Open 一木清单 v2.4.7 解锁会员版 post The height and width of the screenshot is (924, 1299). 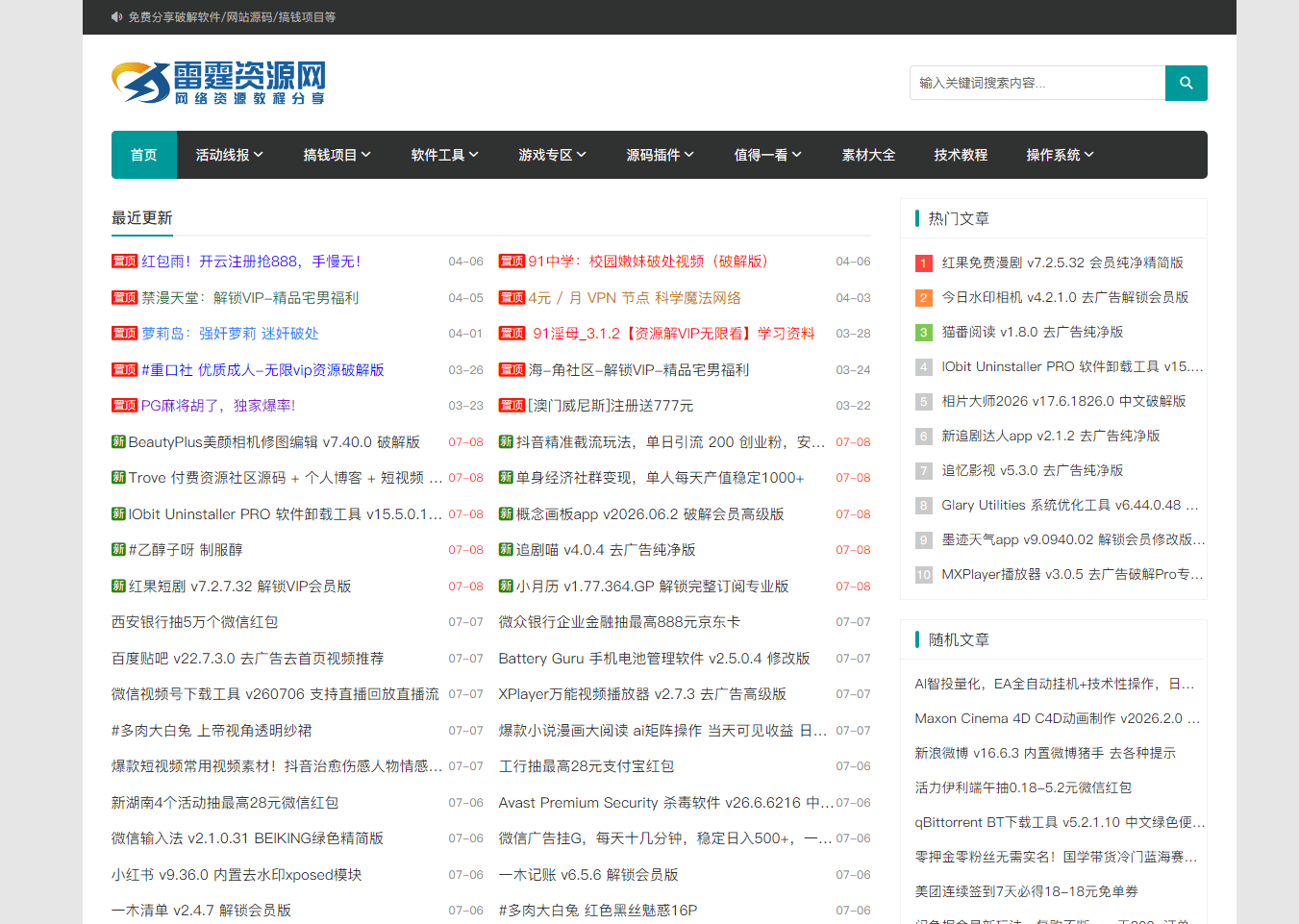pos(201,911)
